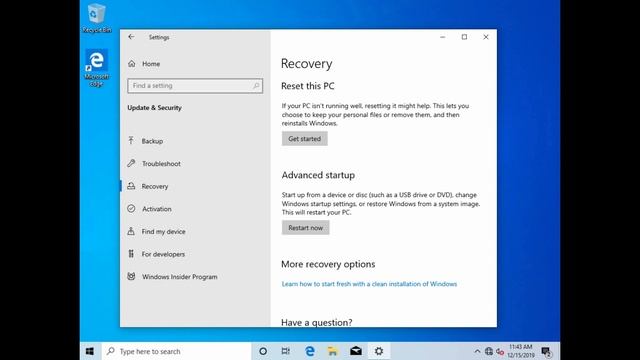
Task: Click the search magnifier in Find a setting
Action: pyautogui.click(x=256, y=86)
